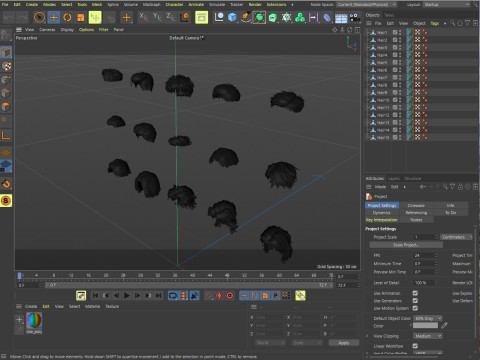The width and height of the screenshot is (480, 360).
Task: Open the Node Space dropdown
Action: [366, 5]
